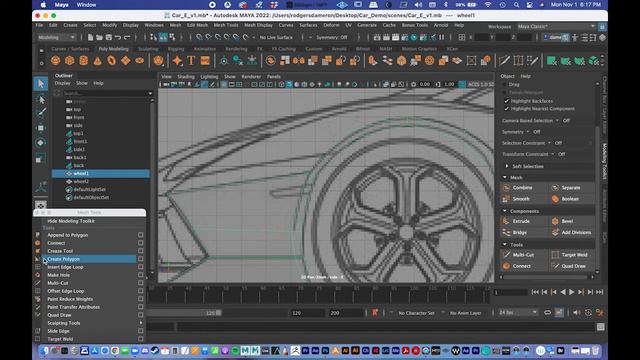Click the polygon cylinder shelf icon
Viewport: 640px width, 360px height.
84,61
